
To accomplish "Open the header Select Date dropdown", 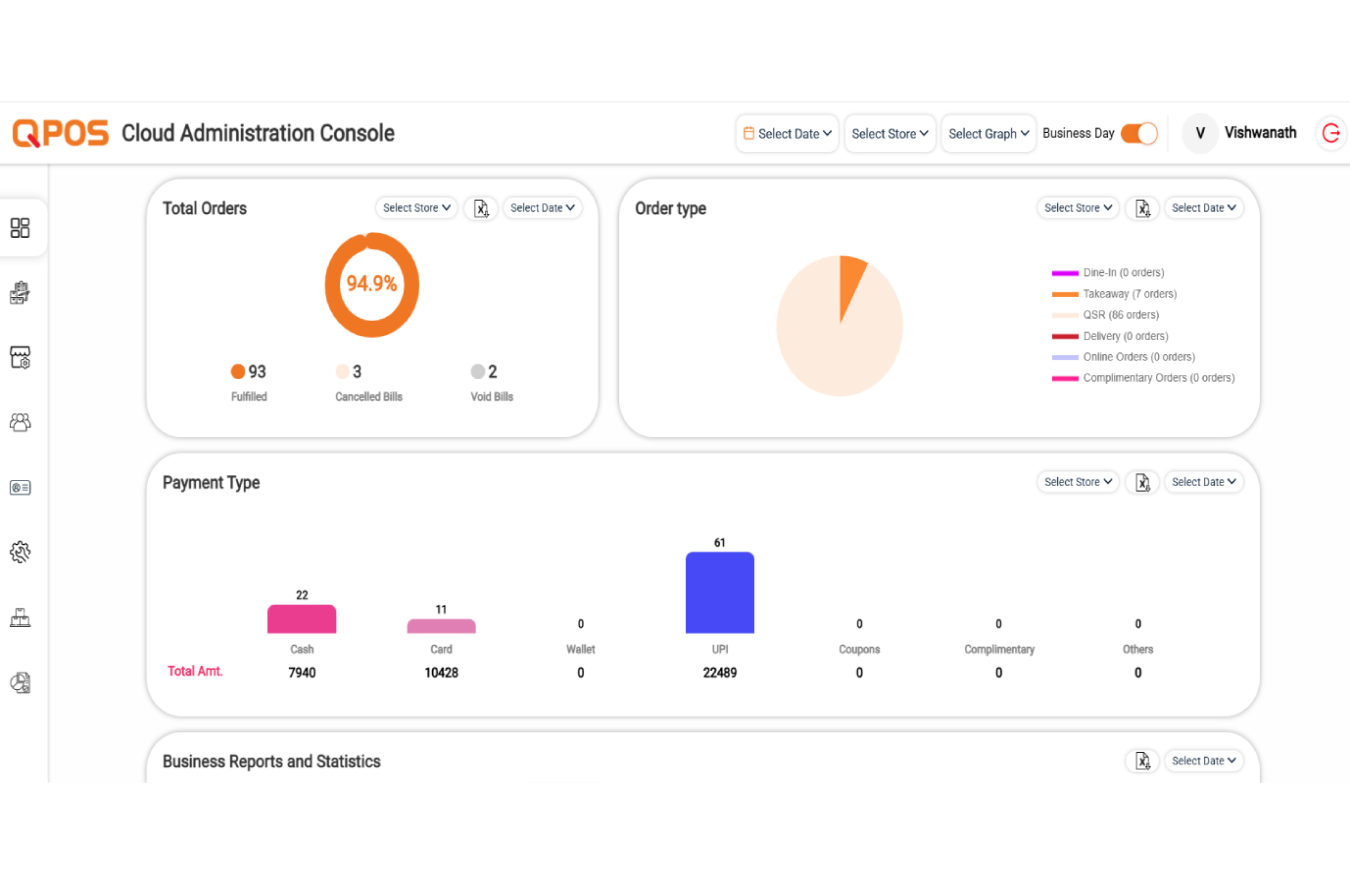I will pos(788,134).
